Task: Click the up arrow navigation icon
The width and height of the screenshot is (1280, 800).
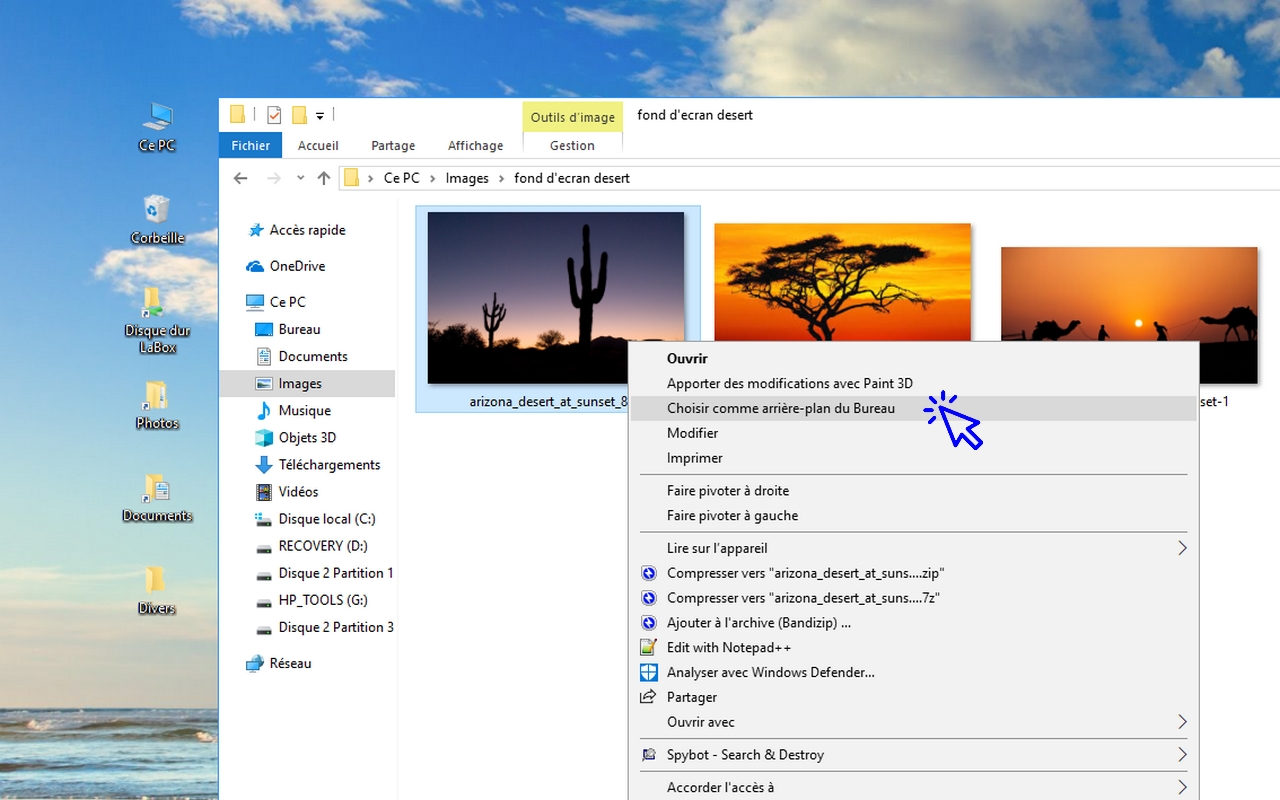Action: click(x=323, y=178)
